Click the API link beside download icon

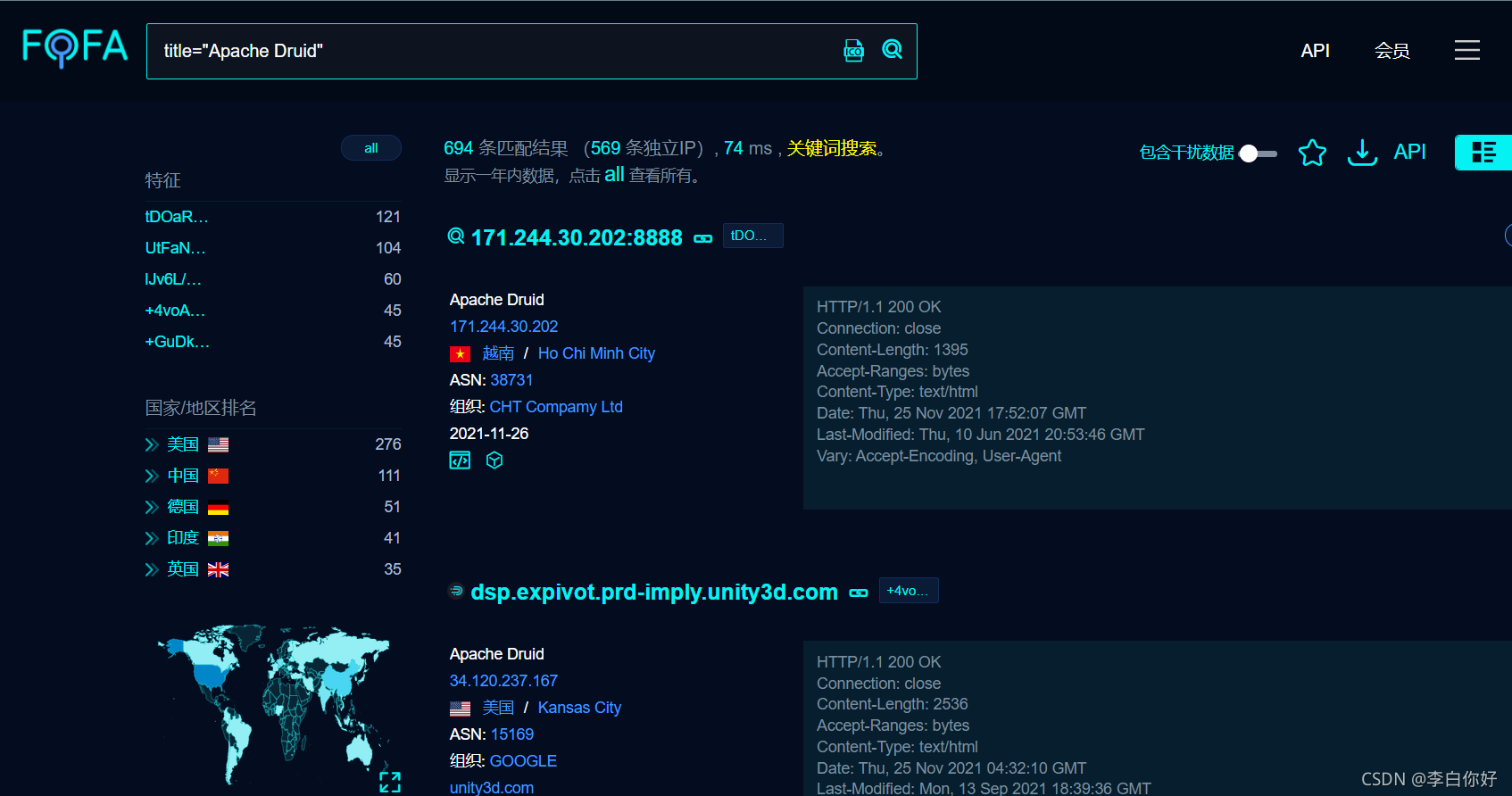coord(1410,152)
